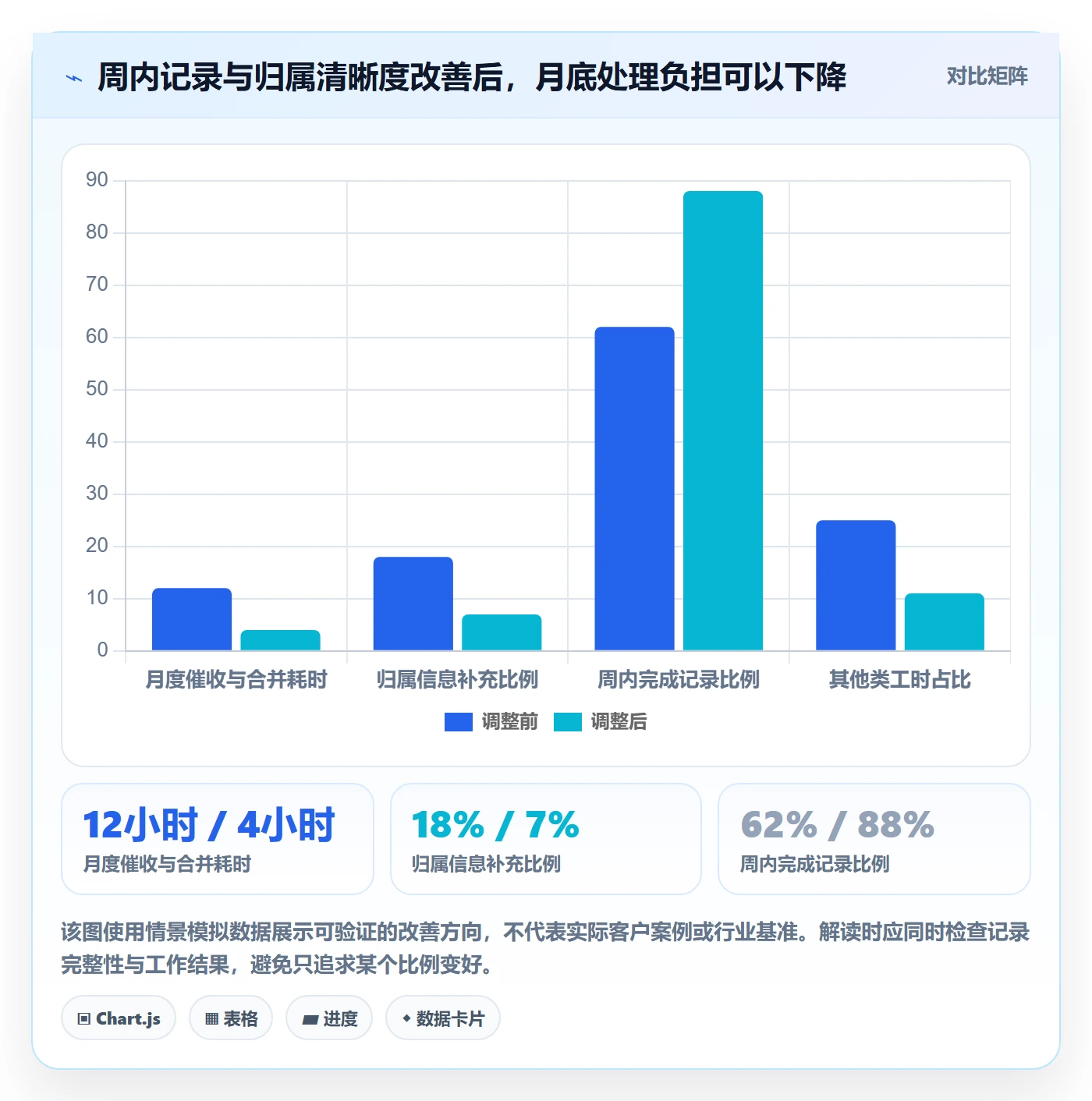Screen dimensions: 1092x1101
Task: Select the 进度 tag chip
Action: pos(329,1018)
